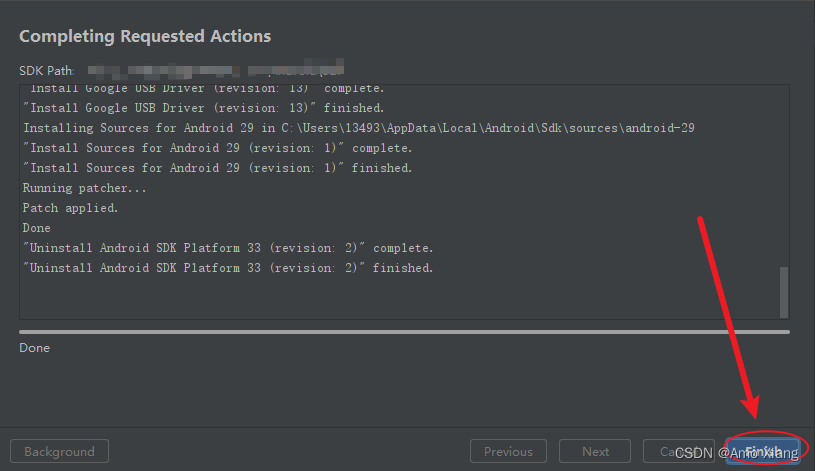This screenshot has height=471, width=815.
Task: Click the Background button
Action: point(59,451)
